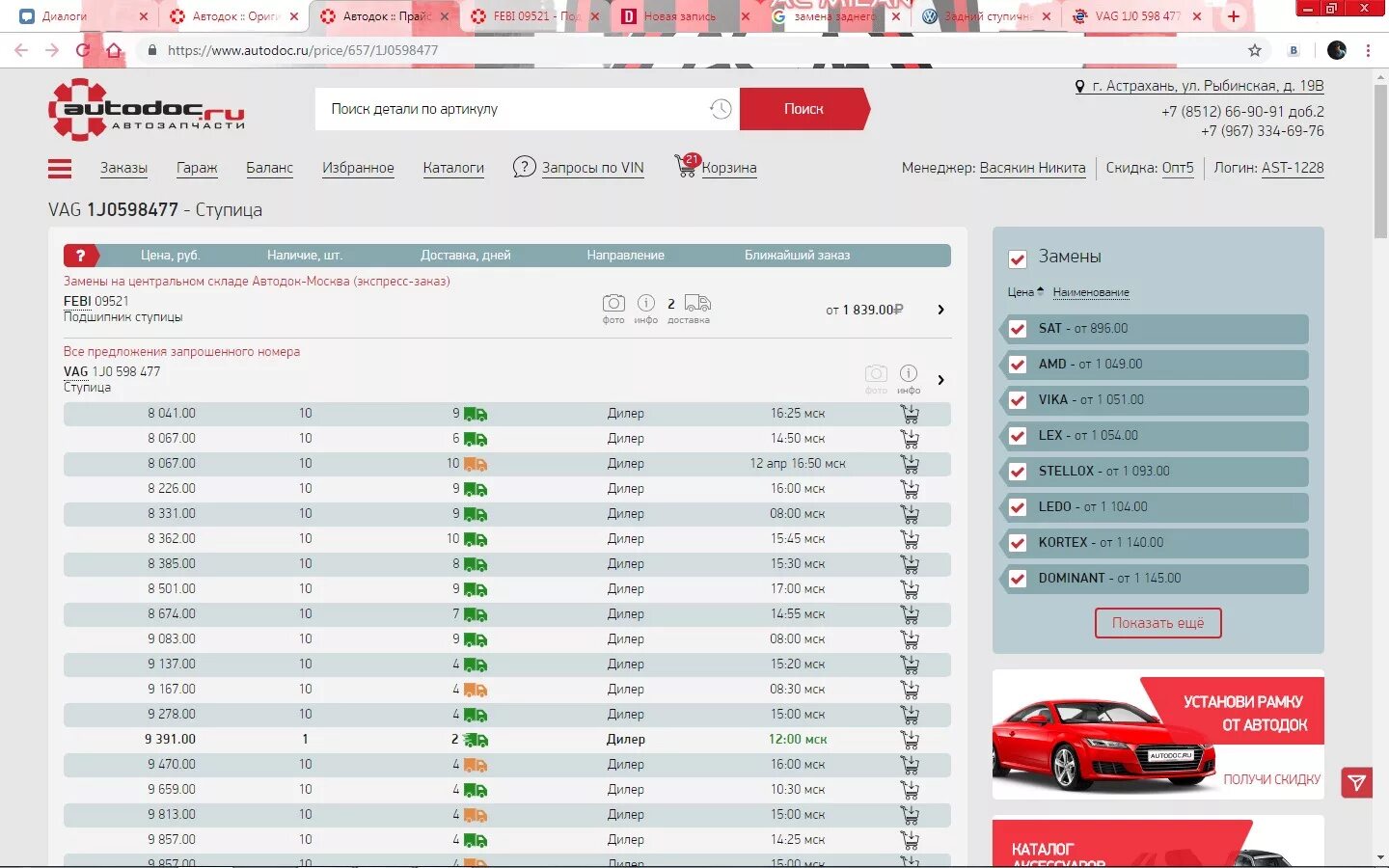Uncheck the KORTEX replacement checkbox

click(1018, 543)
